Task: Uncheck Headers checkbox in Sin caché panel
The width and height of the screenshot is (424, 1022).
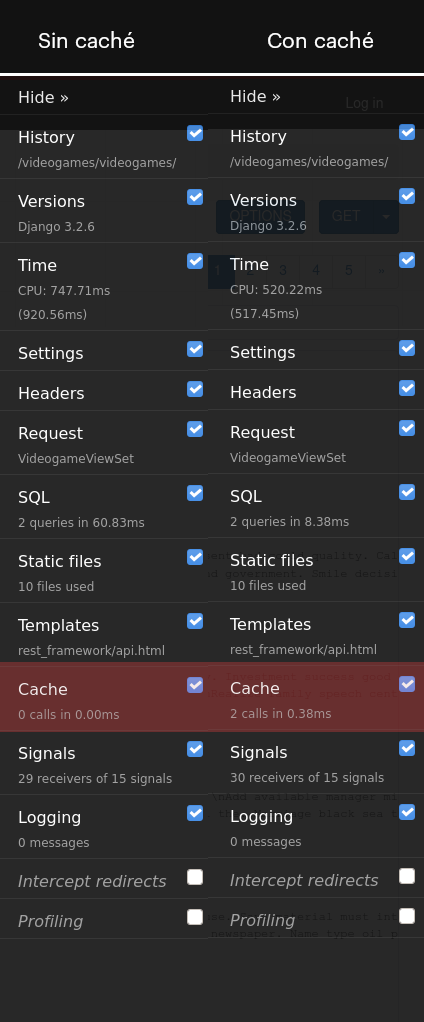Action: pos(195,389)
